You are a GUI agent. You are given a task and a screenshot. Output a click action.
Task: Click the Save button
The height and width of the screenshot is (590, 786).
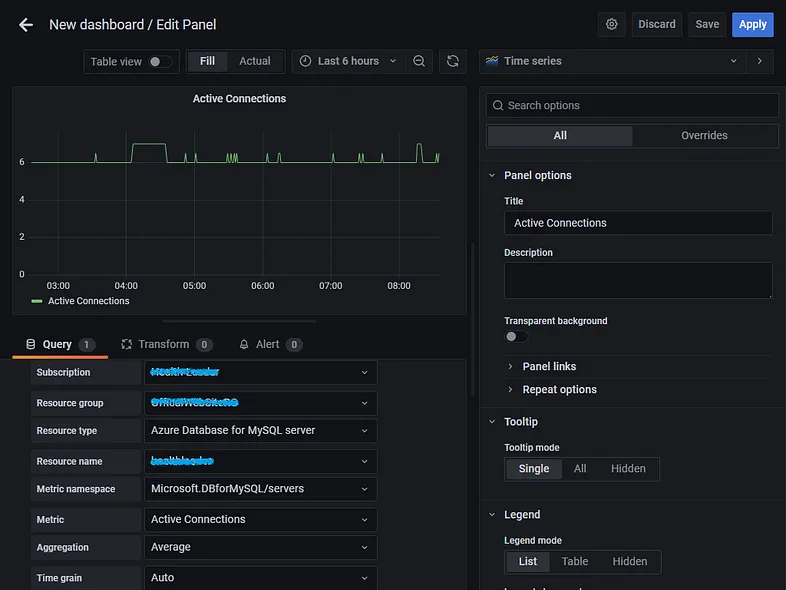point(707,25)
